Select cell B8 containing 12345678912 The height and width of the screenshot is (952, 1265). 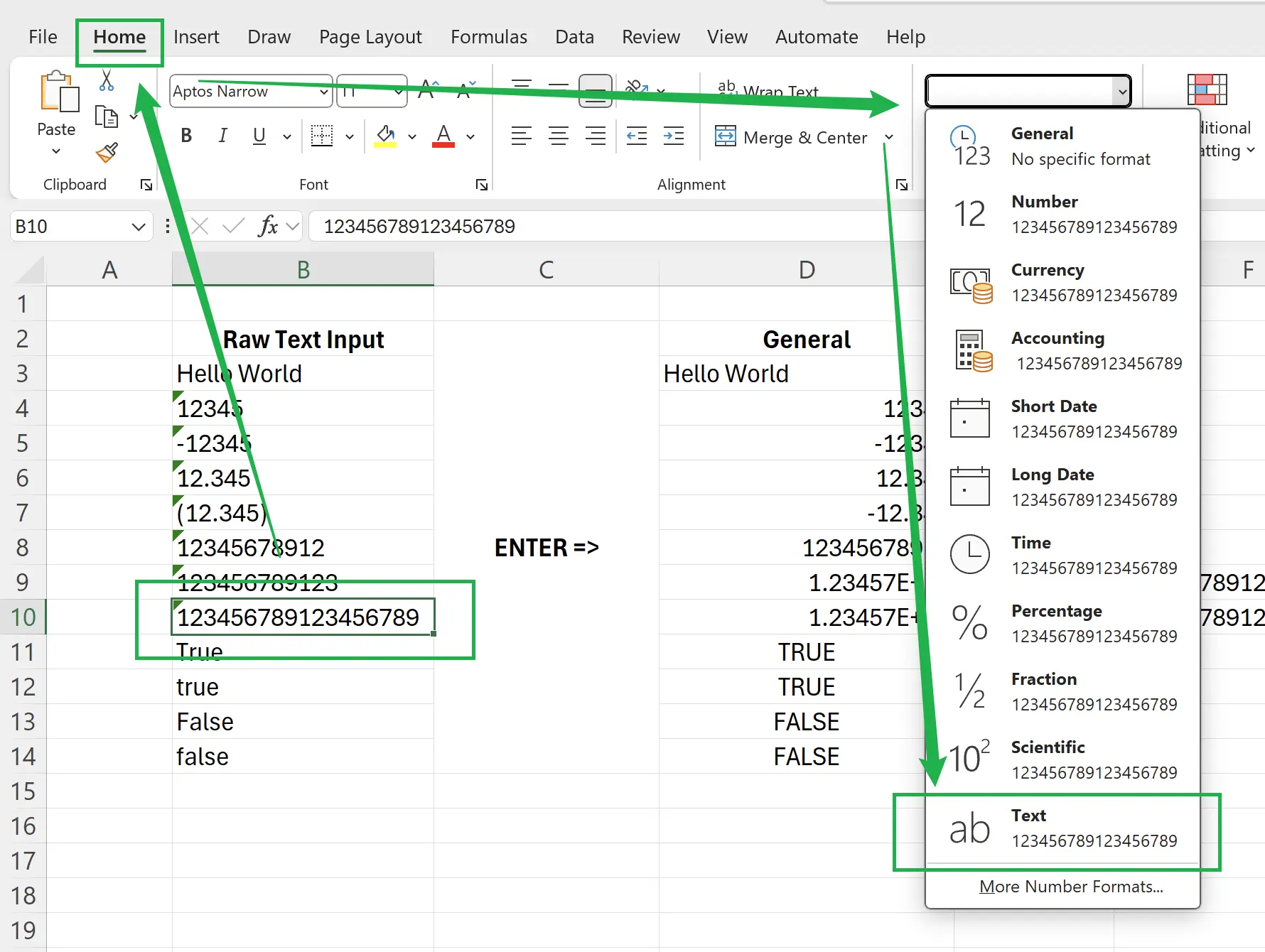coord(302,548)
